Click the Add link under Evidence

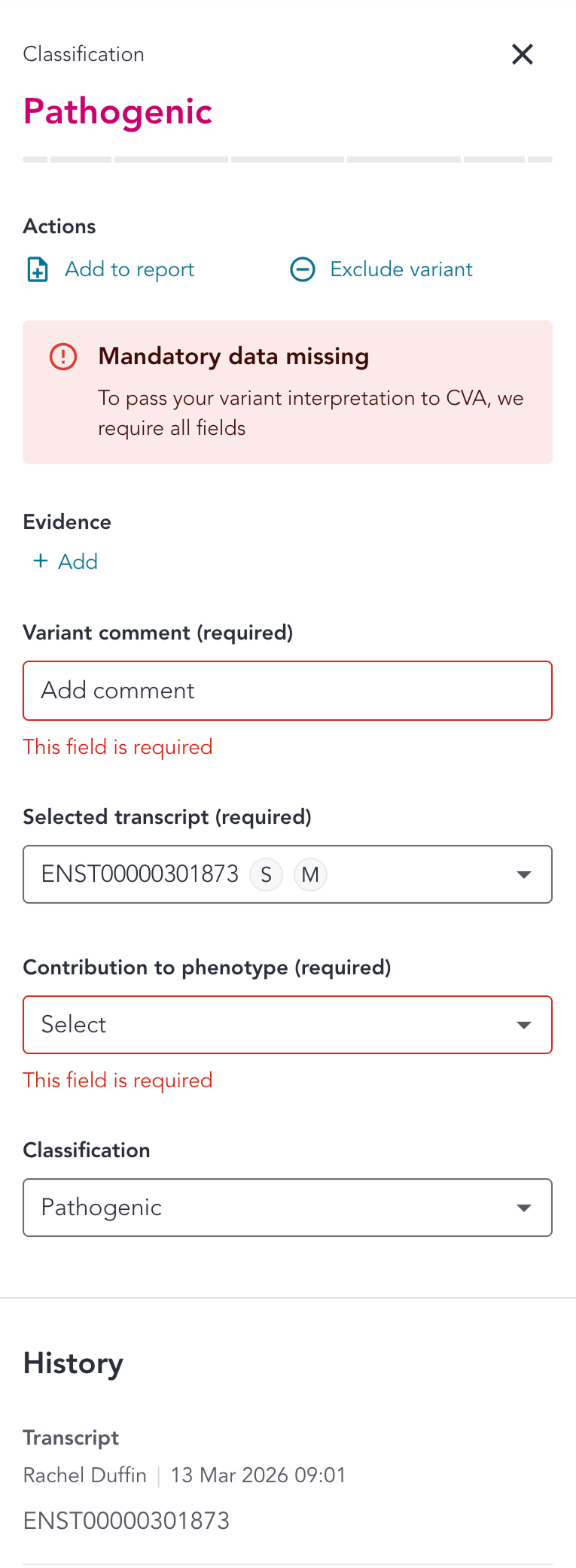coord(78,561)
